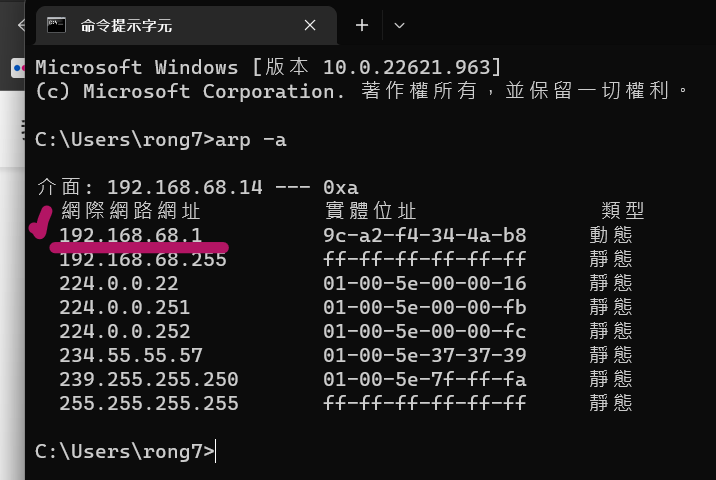This screenshot has height=480, width=716.
Task: Click the MAC address 9c-a2-f4-34-4a-b8
Action: point(425,235)
